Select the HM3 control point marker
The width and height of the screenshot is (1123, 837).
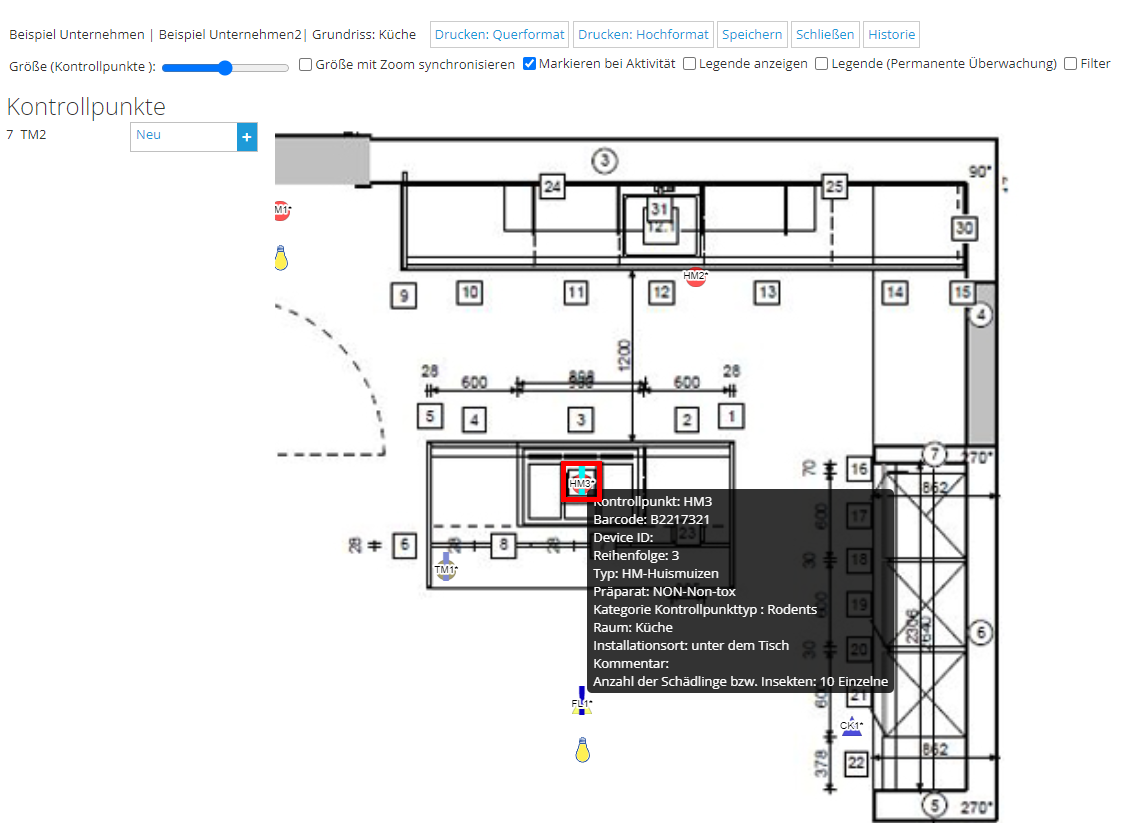(581, 483)
